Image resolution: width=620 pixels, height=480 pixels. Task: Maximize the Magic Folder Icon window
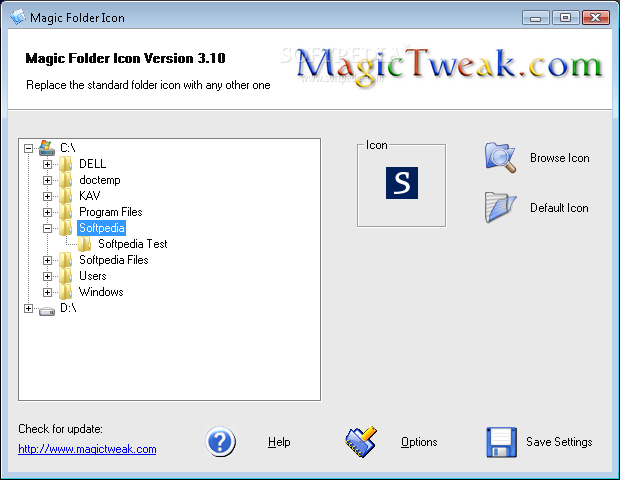565,18
